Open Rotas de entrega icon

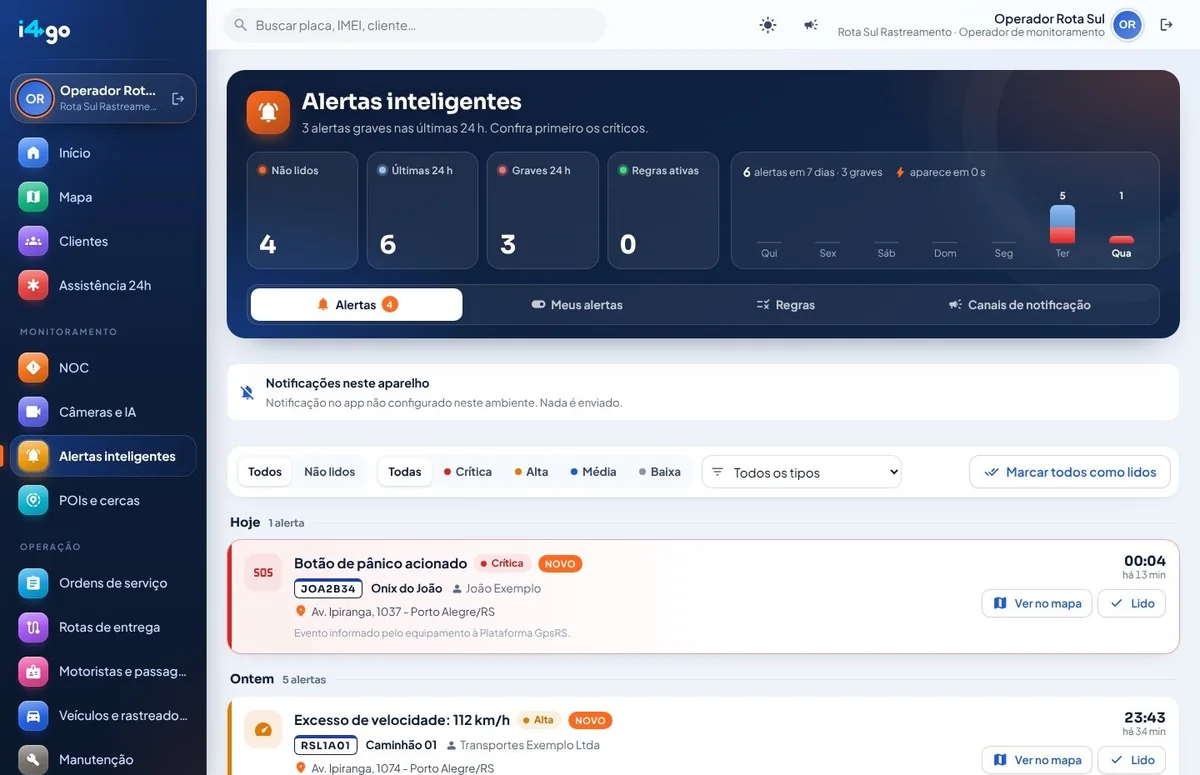pyautogui.click(x=33, y=627)
